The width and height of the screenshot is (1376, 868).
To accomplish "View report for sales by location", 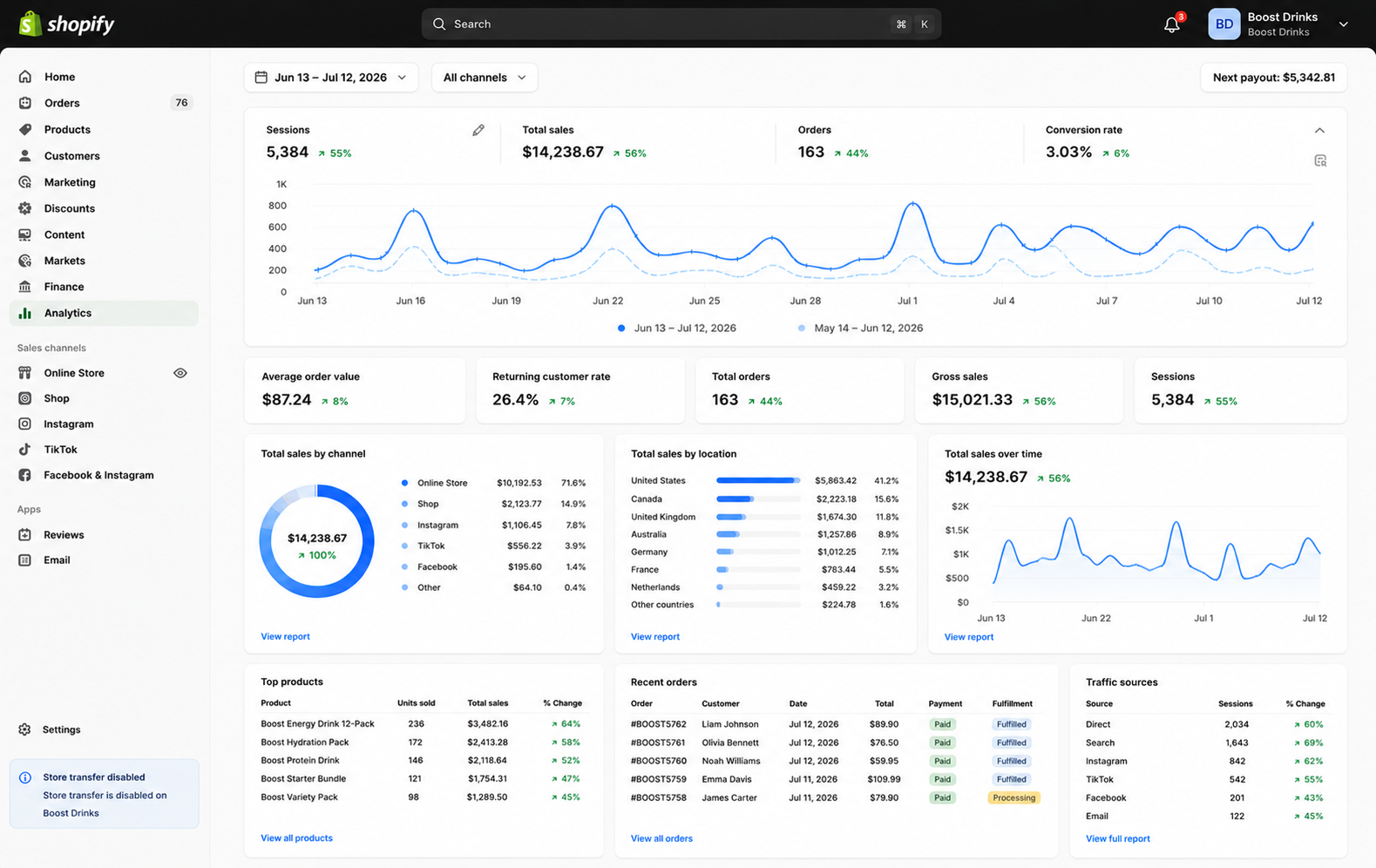I will click(655, 637).
